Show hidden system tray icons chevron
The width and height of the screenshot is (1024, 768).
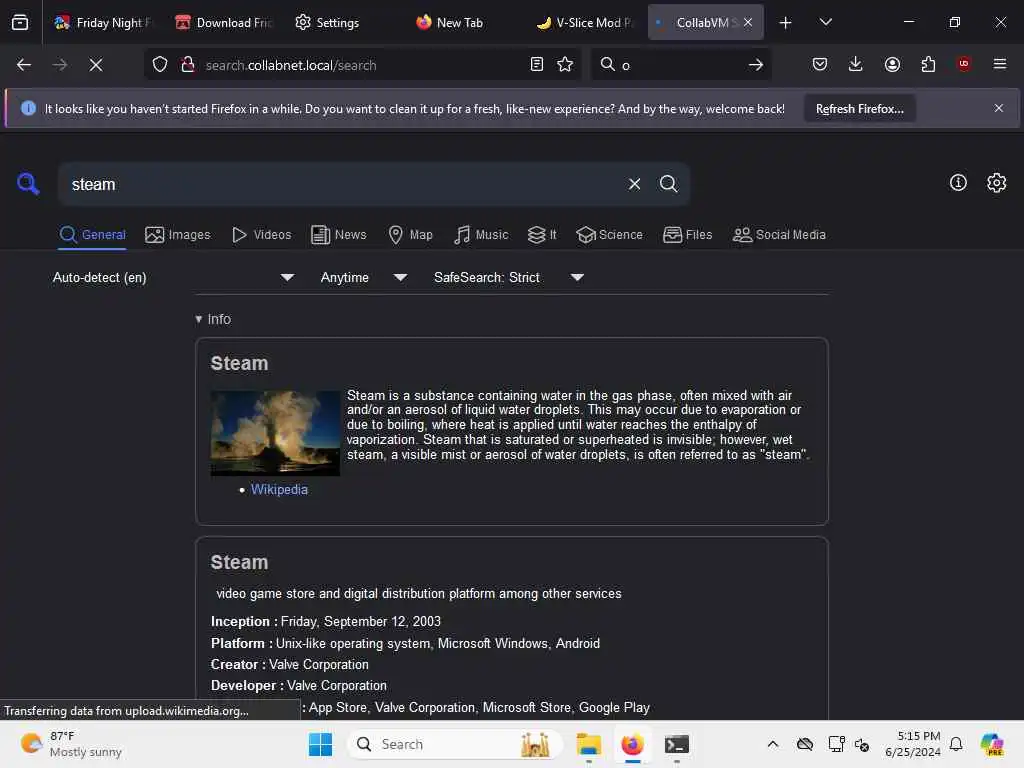773,744
